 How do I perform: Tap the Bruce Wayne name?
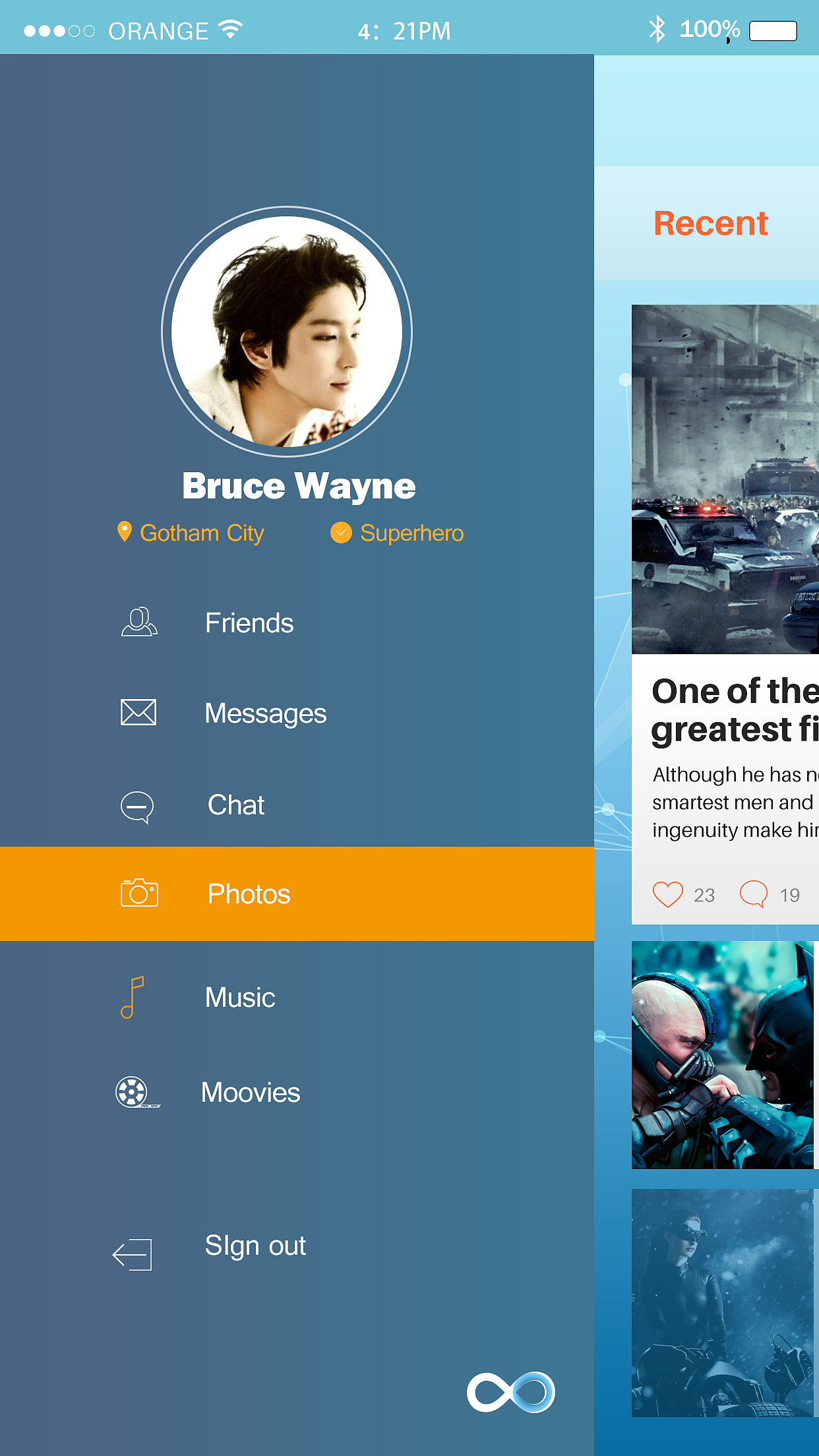coord(299,487)
